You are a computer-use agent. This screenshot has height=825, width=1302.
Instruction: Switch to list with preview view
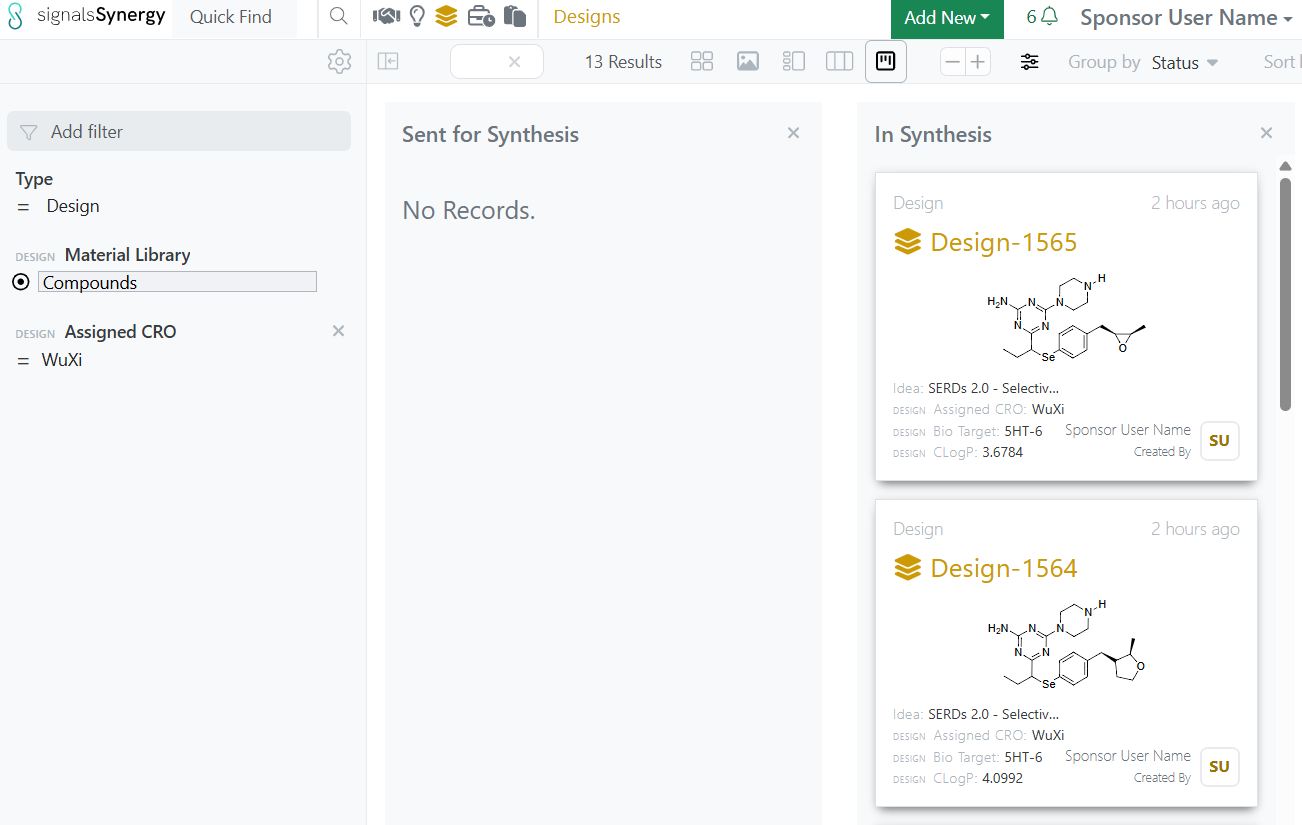pyautogui.click(x=794, y=62)
